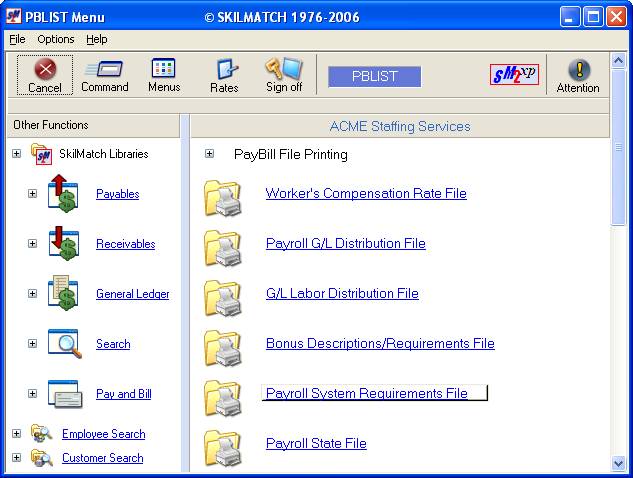
Task: Click the Attention exclamation icon
Action: pos(579,69)
